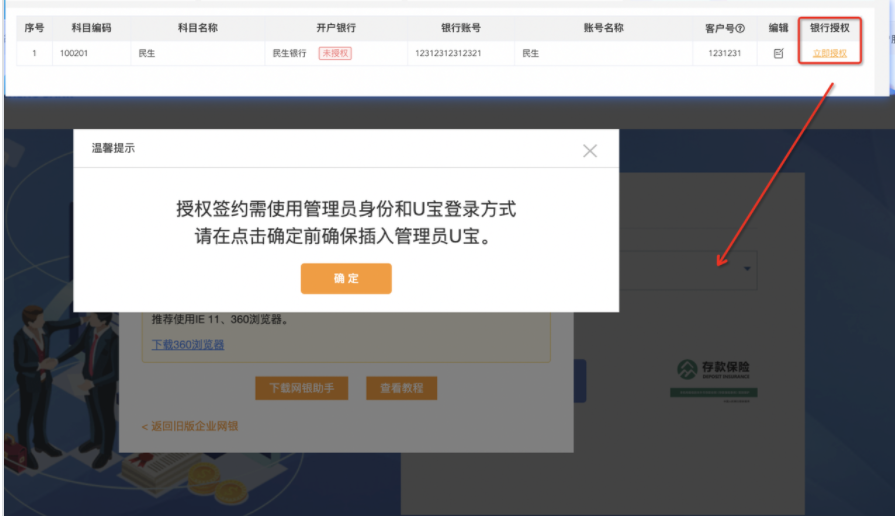Click the 立即授权 link
Viewport: 895px width, 516px height.
(x=829, y=53)
